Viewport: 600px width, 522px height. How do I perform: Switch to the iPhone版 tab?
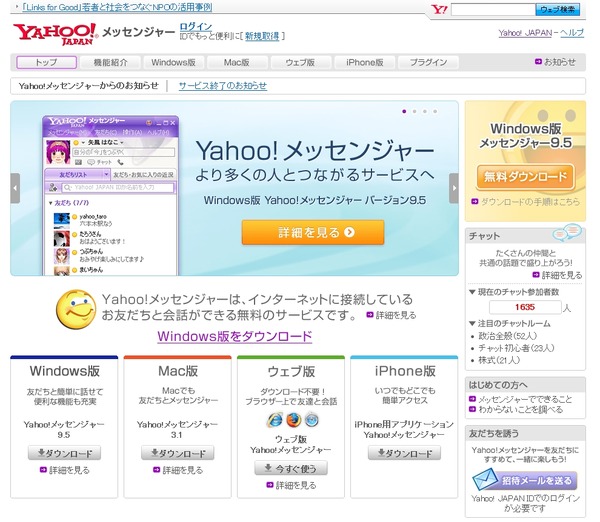tap(364, 62)
